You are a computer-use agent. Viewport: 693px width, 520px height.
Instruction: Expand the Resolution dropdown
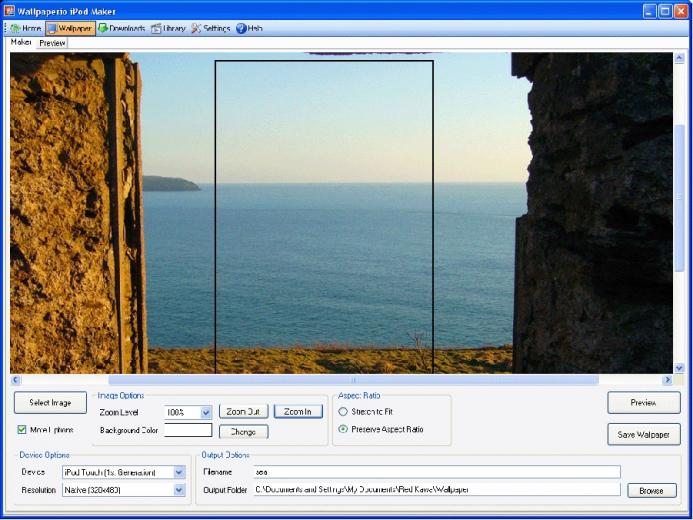point(179,490)
